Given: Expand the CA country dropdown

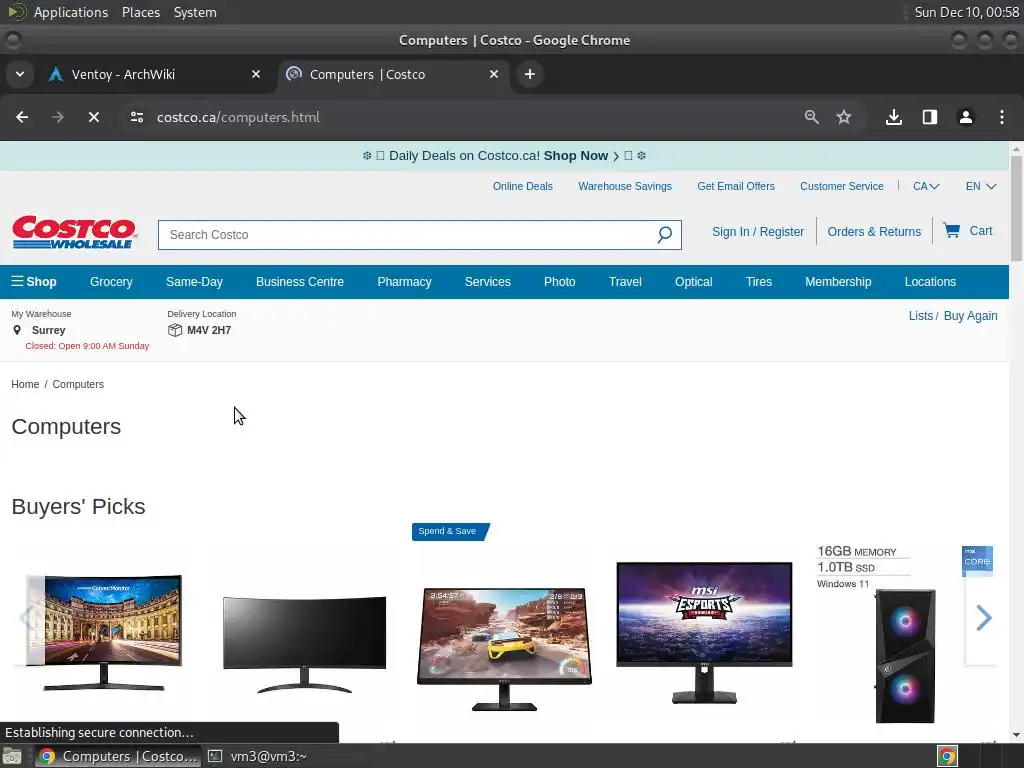Looking at the screenshot, I should click(925, 186).
